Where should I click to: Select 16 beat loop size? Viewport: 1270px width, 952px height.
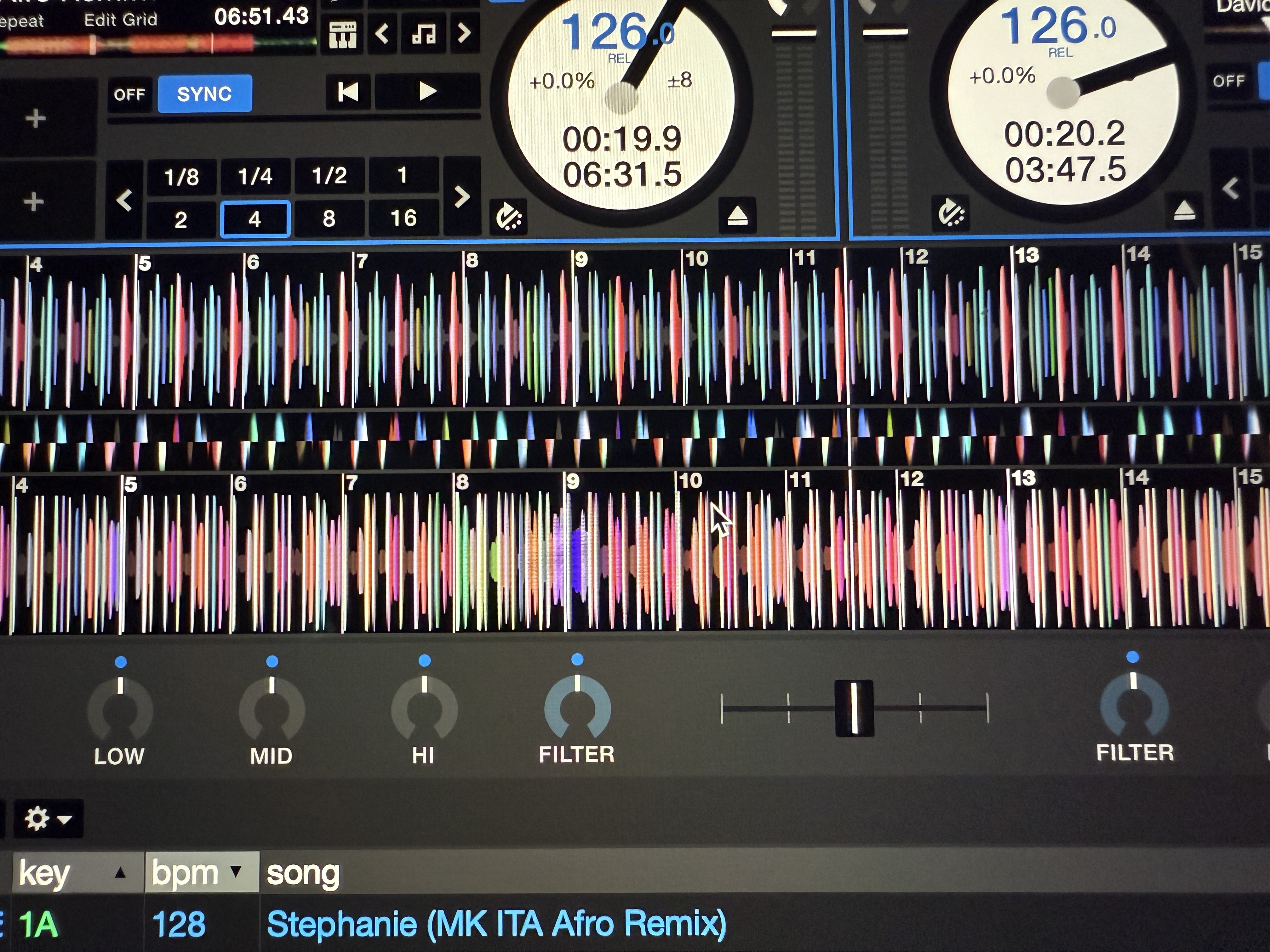click(403, 218)
